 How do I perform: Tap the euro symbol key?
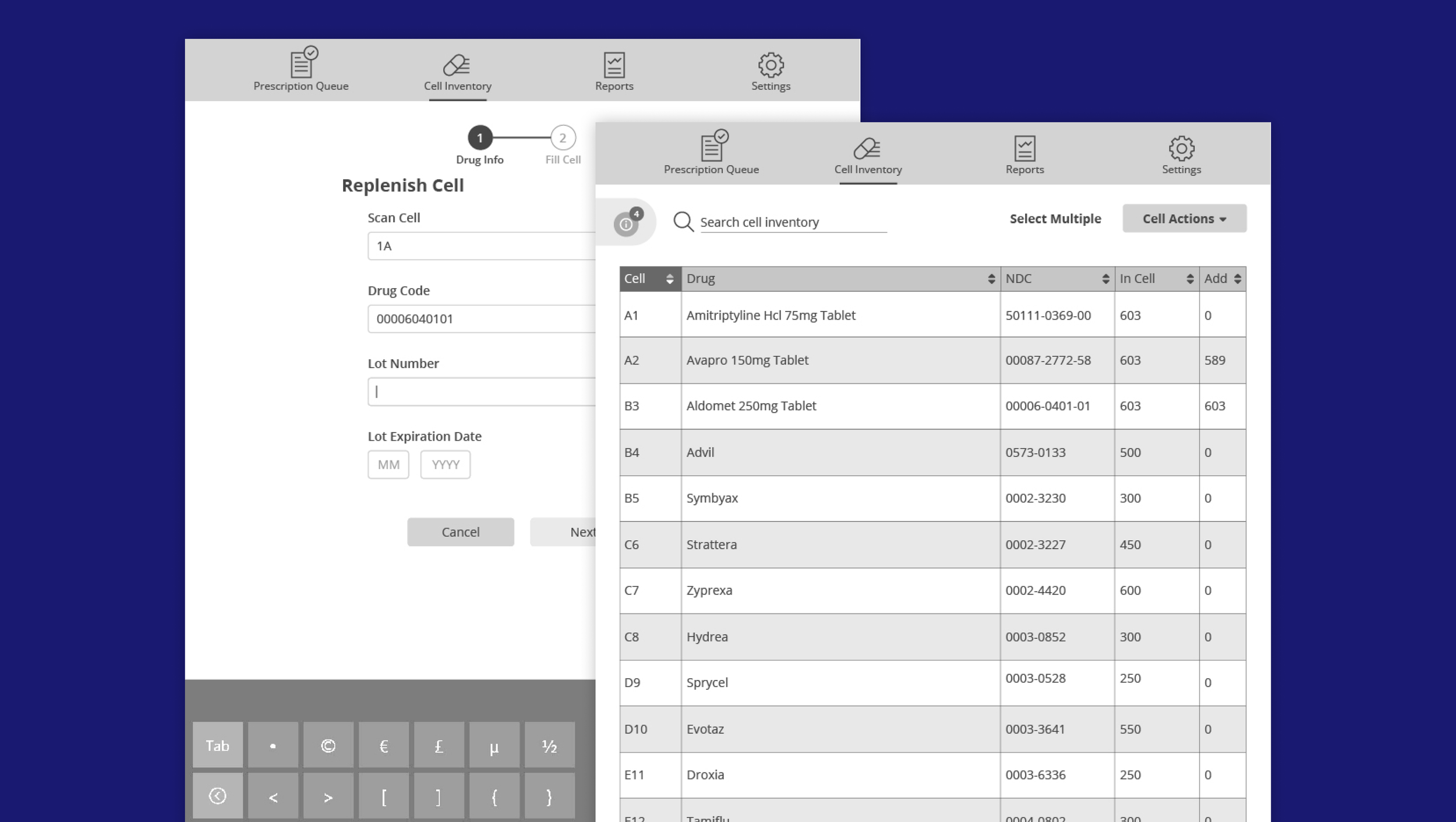click(x=384, y=745)
